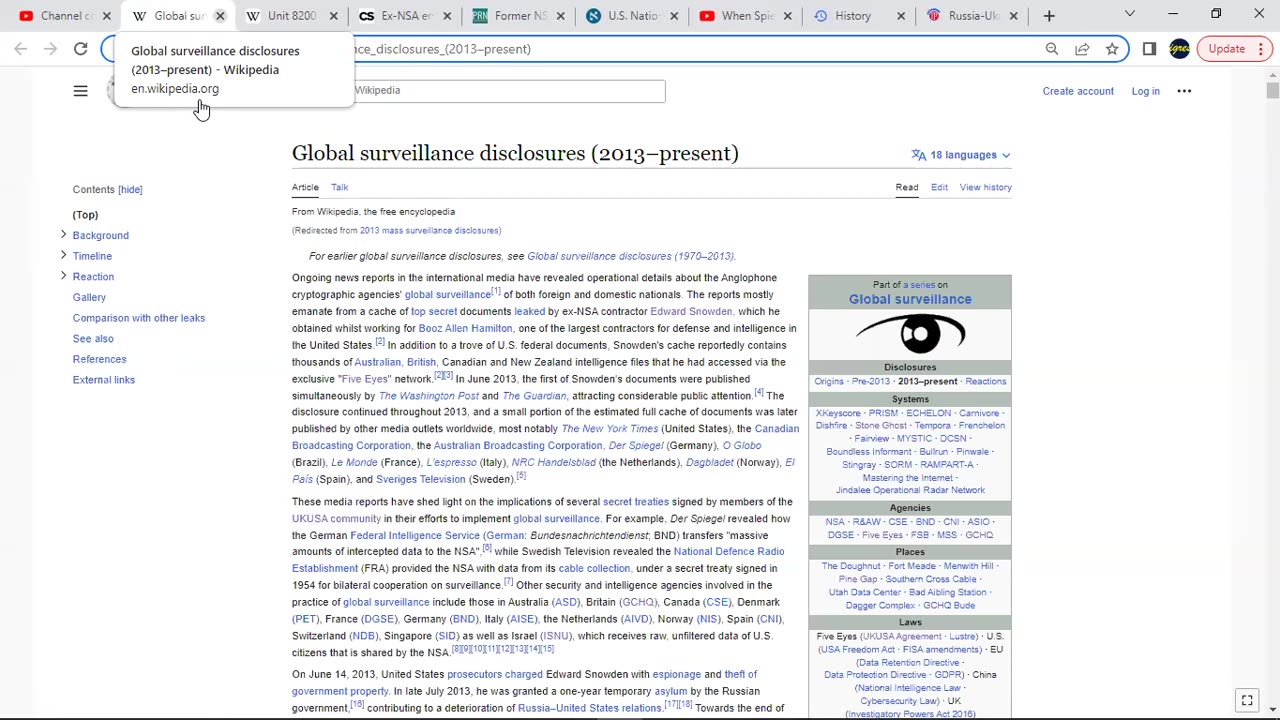Expand the Timeline section in contents
This screenshot has width=1280, height=720.
click(63, 256)
